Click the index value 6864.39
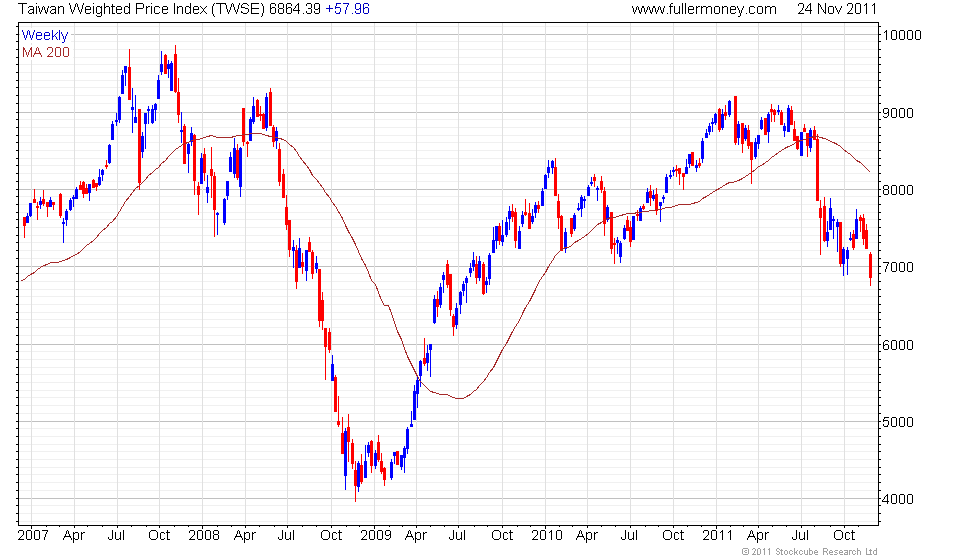 click(294, 9)
